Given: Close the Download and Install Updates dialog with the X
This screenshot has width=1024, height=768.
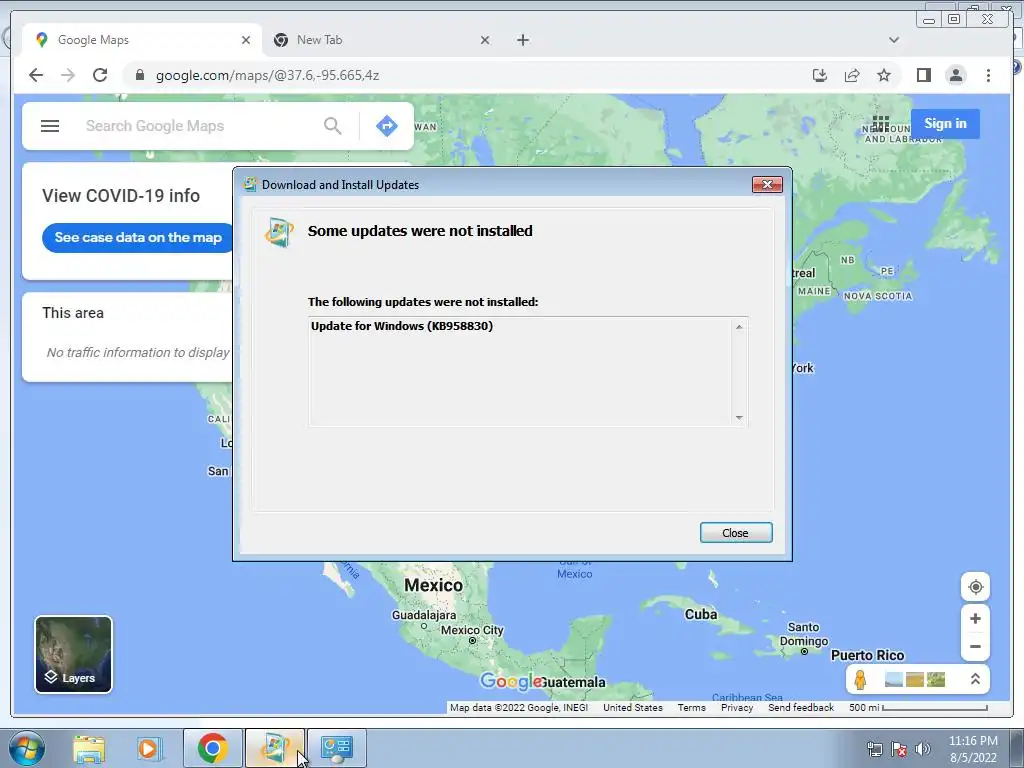Looking at the screenshot, I should pyautogui.click(x=767, y=185).
